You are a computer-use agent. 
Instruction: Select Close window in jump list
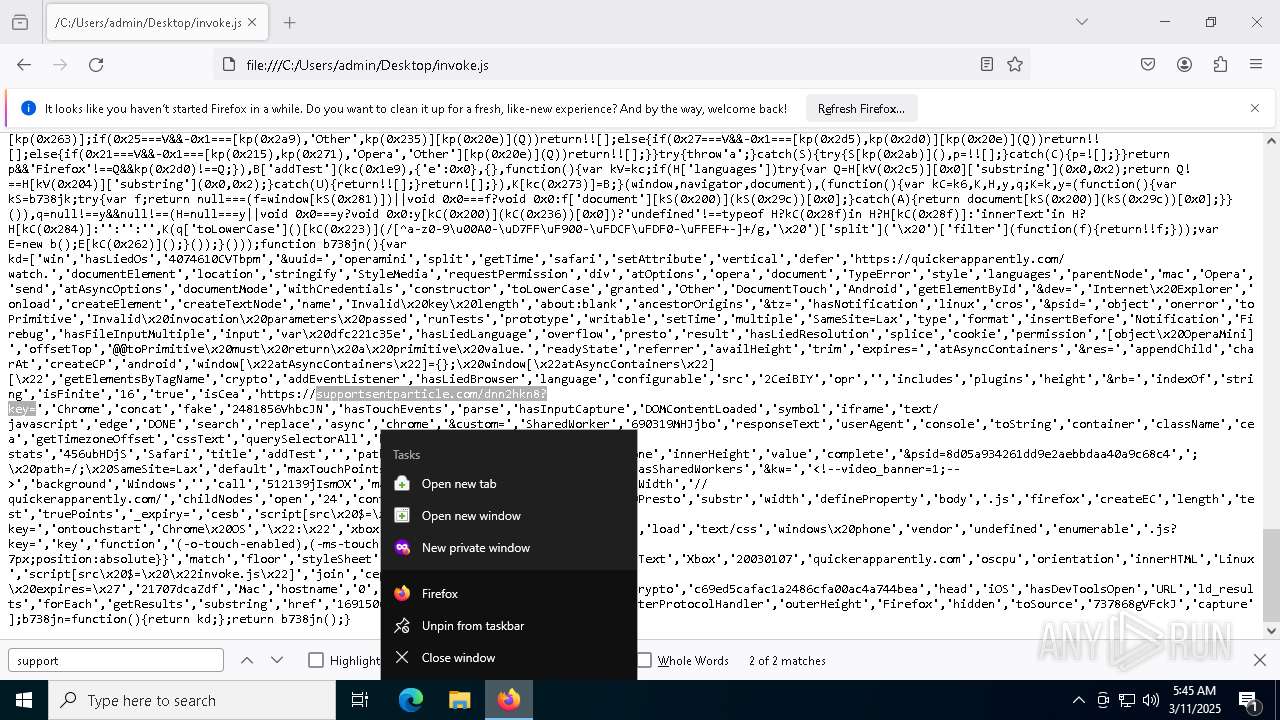509,658
